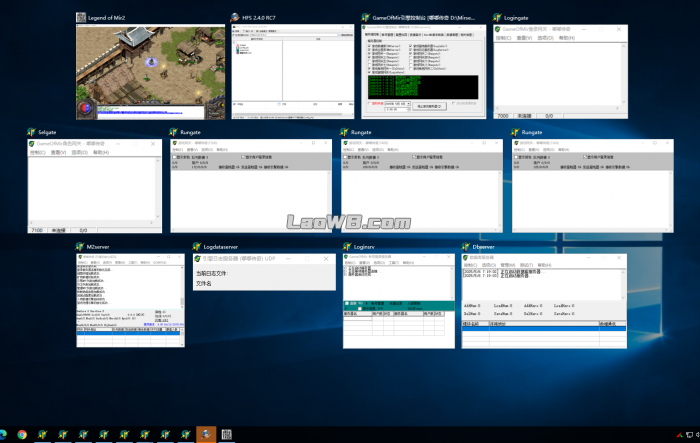Viewport: 700px width, 443px height.
Task: Switch to the Loginsrv window thumbnail
Action: pos(399,301)
